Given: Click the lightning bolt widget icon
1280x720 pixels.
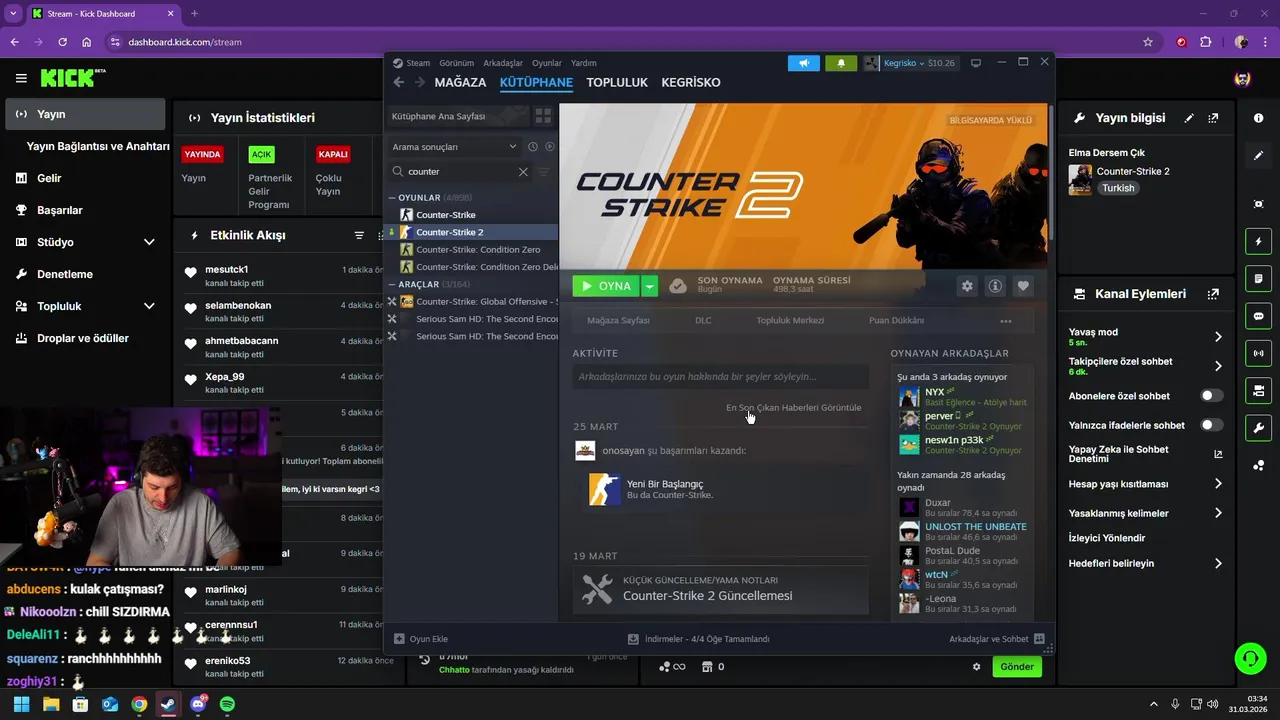Looking at the screenshot, I should pyautogui.click(x=1258, y=241).
